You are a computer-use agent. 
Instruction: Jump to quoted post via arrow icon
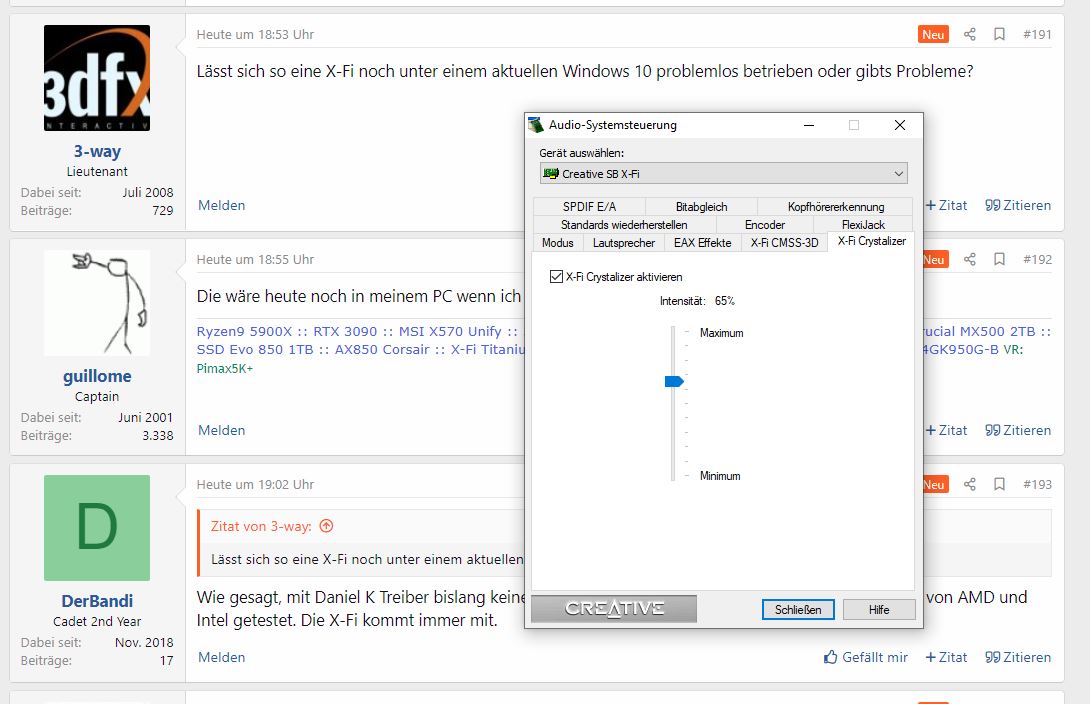[326, 526]
